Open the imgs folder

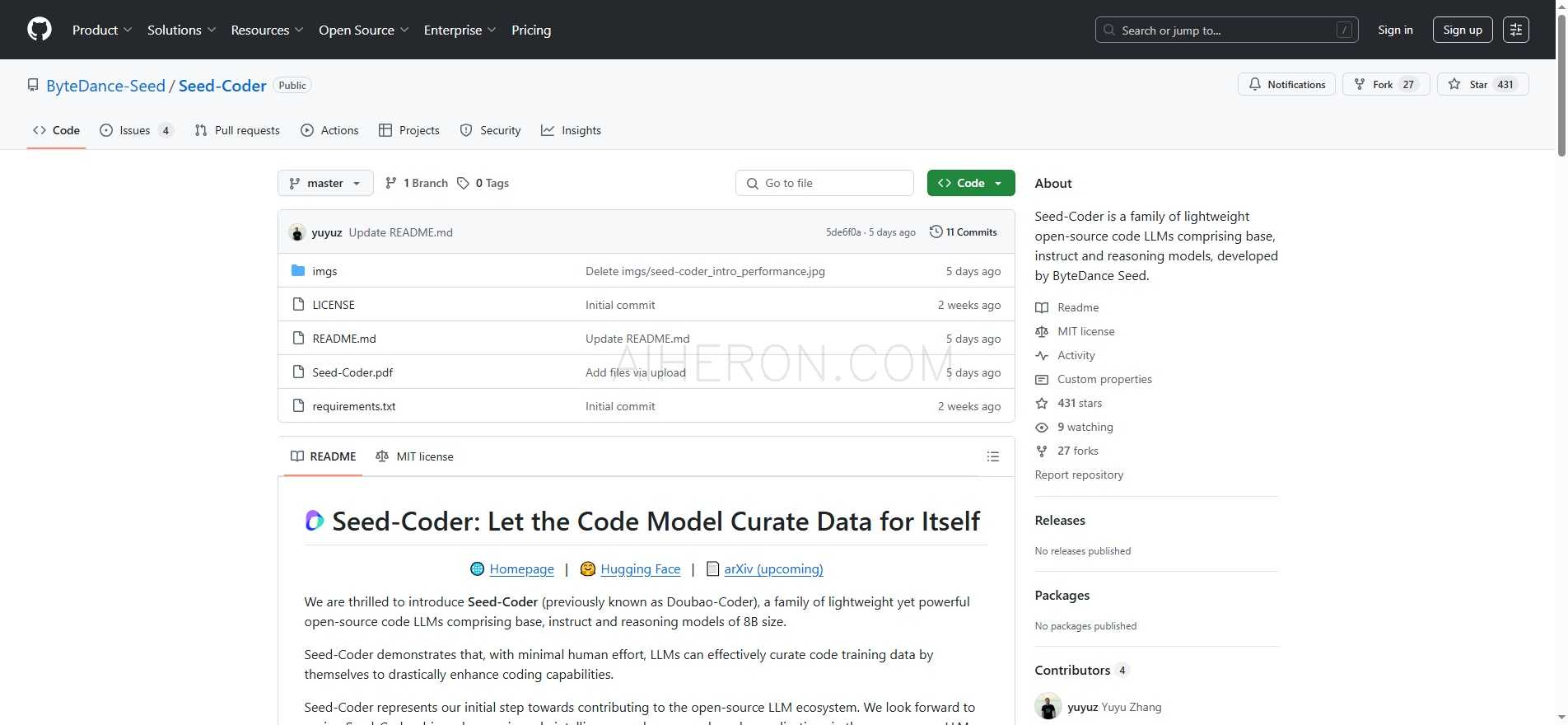point(324,271)
